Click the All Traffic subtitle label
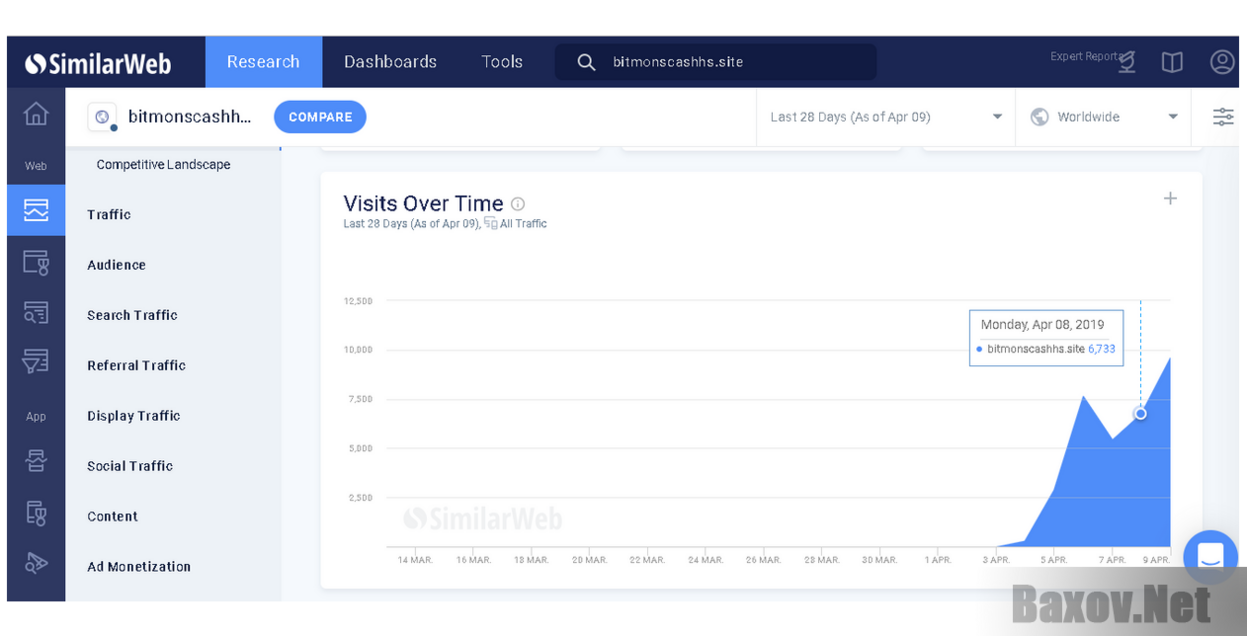 pyautogui.click(x=523, y=224)
